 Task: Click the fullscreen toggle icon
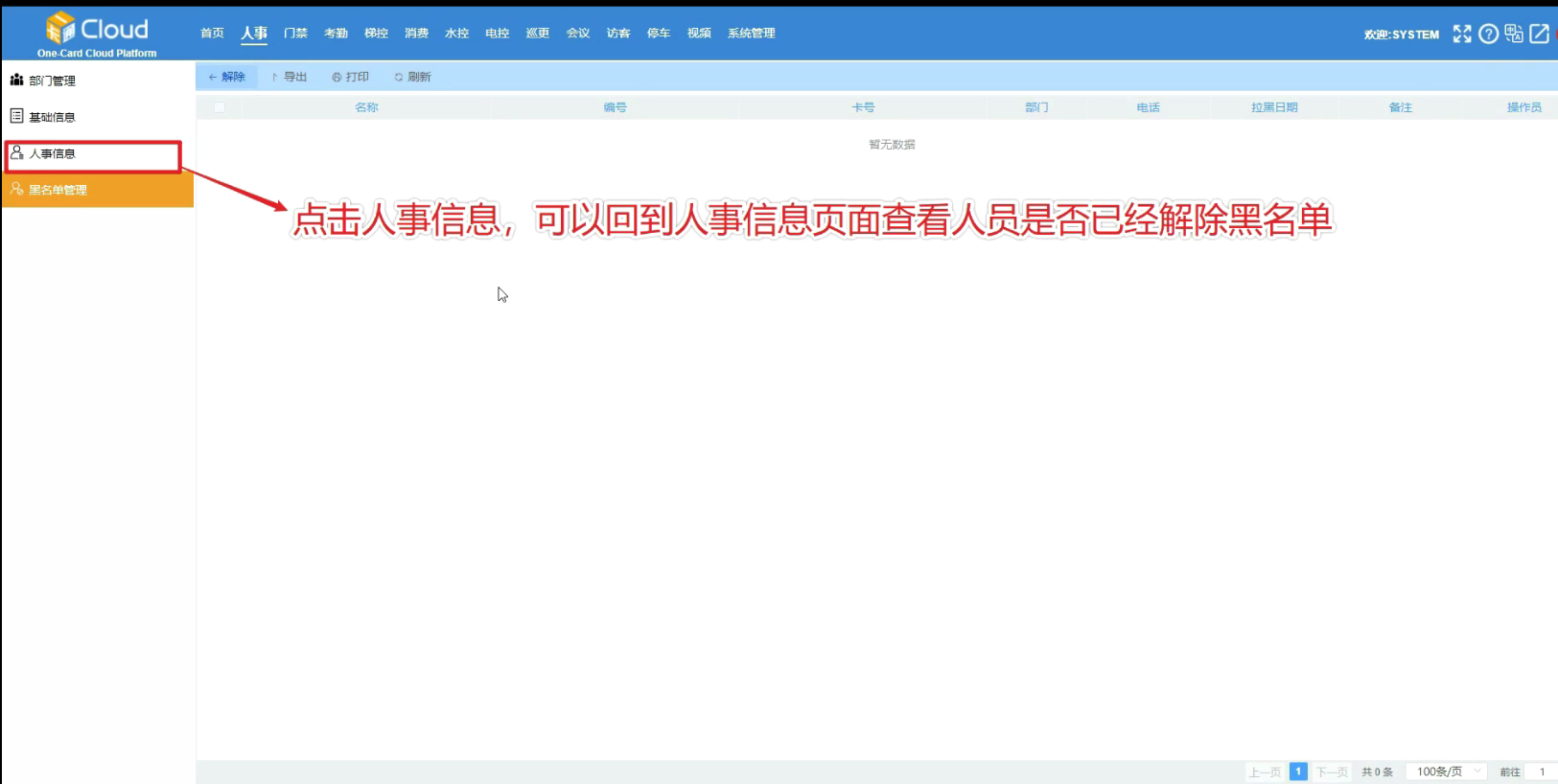coord(1461,35)
